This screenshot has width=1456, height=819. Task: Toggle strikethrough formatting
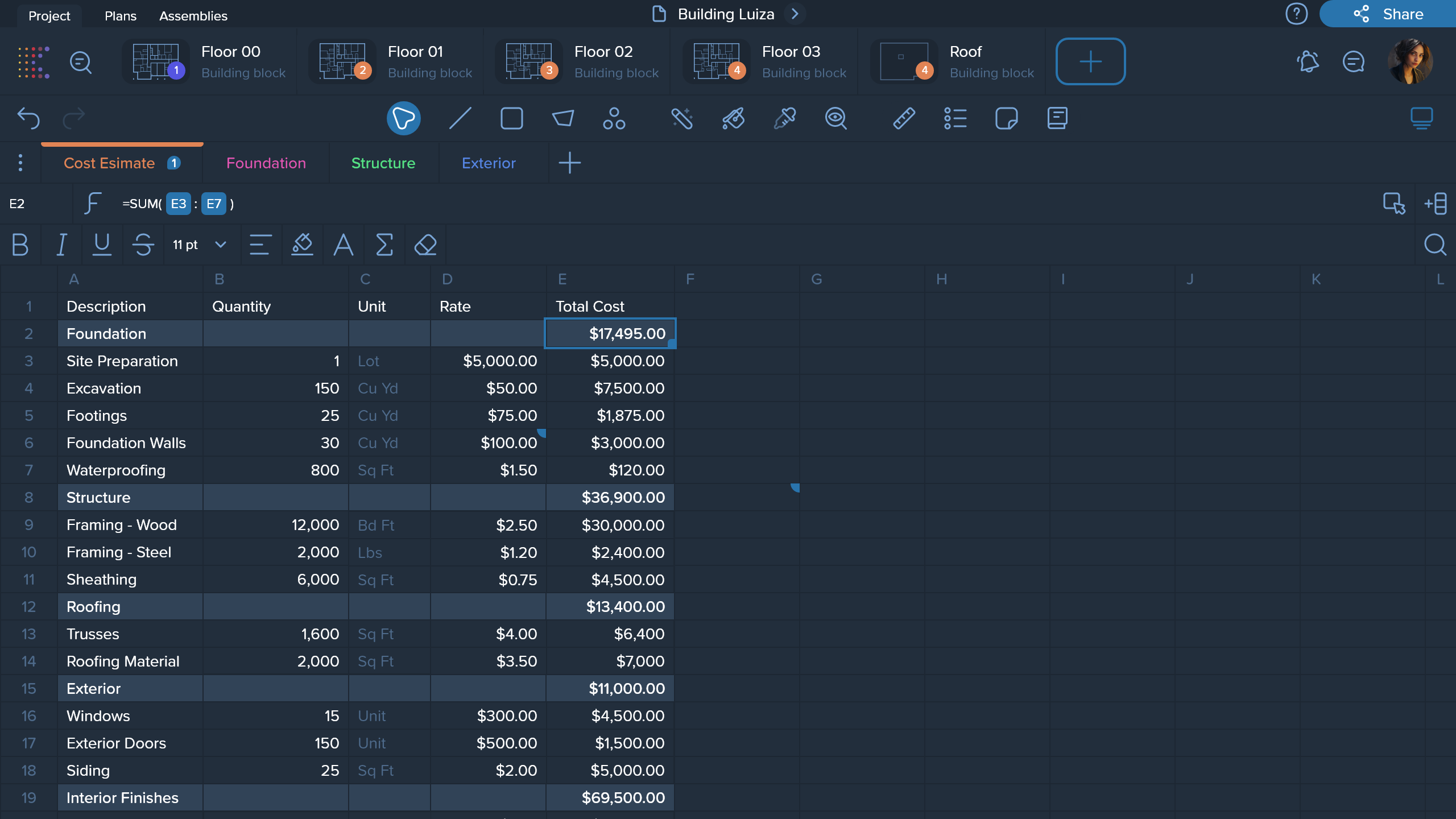click(x=143, y=245)
